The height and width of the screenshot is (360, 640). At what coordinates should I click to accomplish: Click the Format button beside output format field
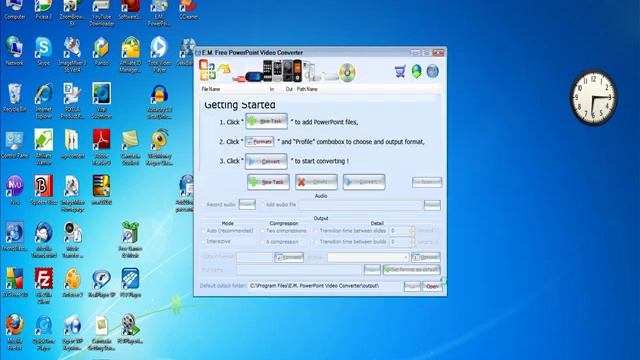click(x=289, y=257)
